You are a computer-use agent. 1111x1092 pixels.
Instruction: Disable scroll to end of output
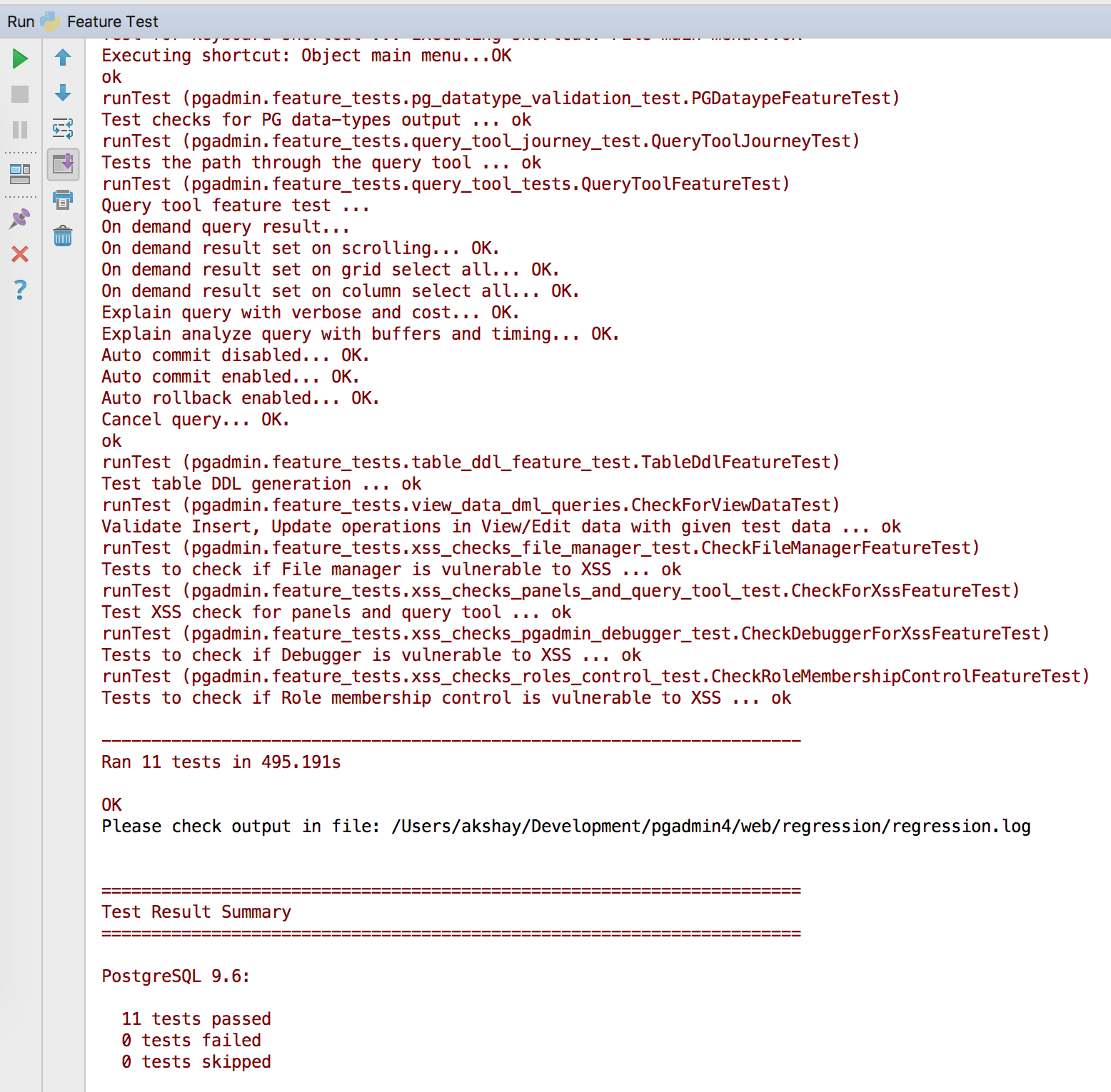pos(63,164)
